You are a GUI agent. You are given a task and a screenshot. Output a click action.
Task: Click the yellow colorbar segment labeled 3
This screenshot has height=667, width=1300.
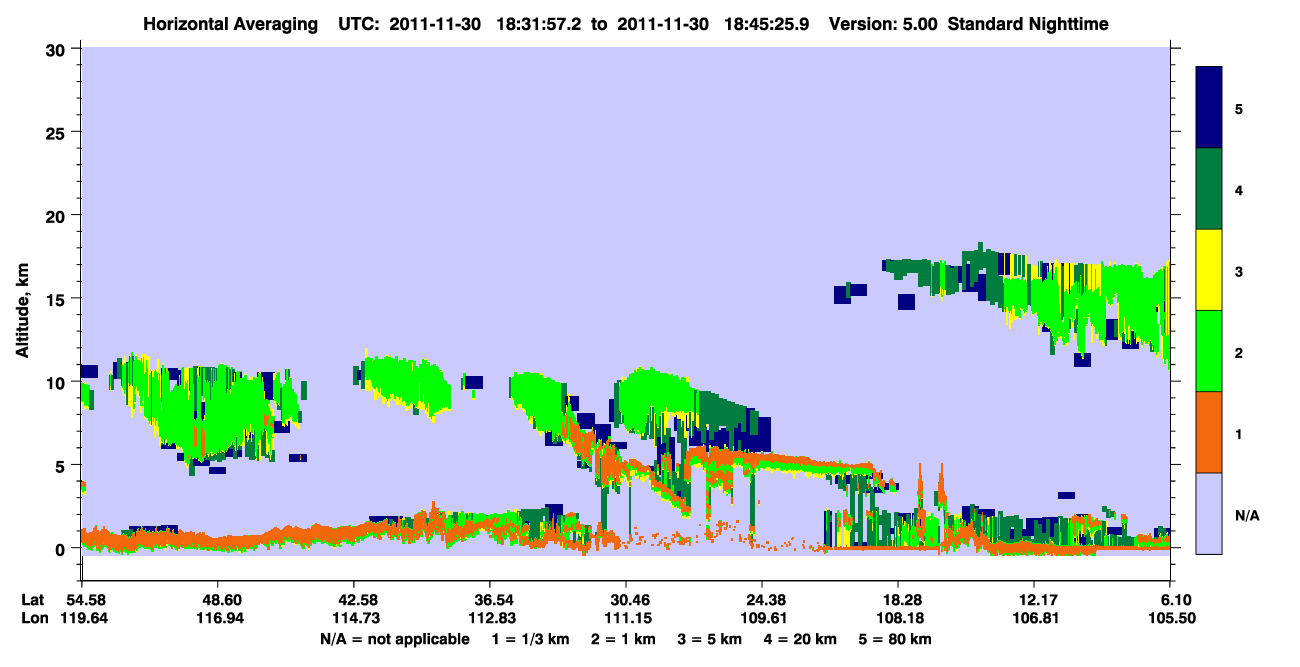point(1209,270)
